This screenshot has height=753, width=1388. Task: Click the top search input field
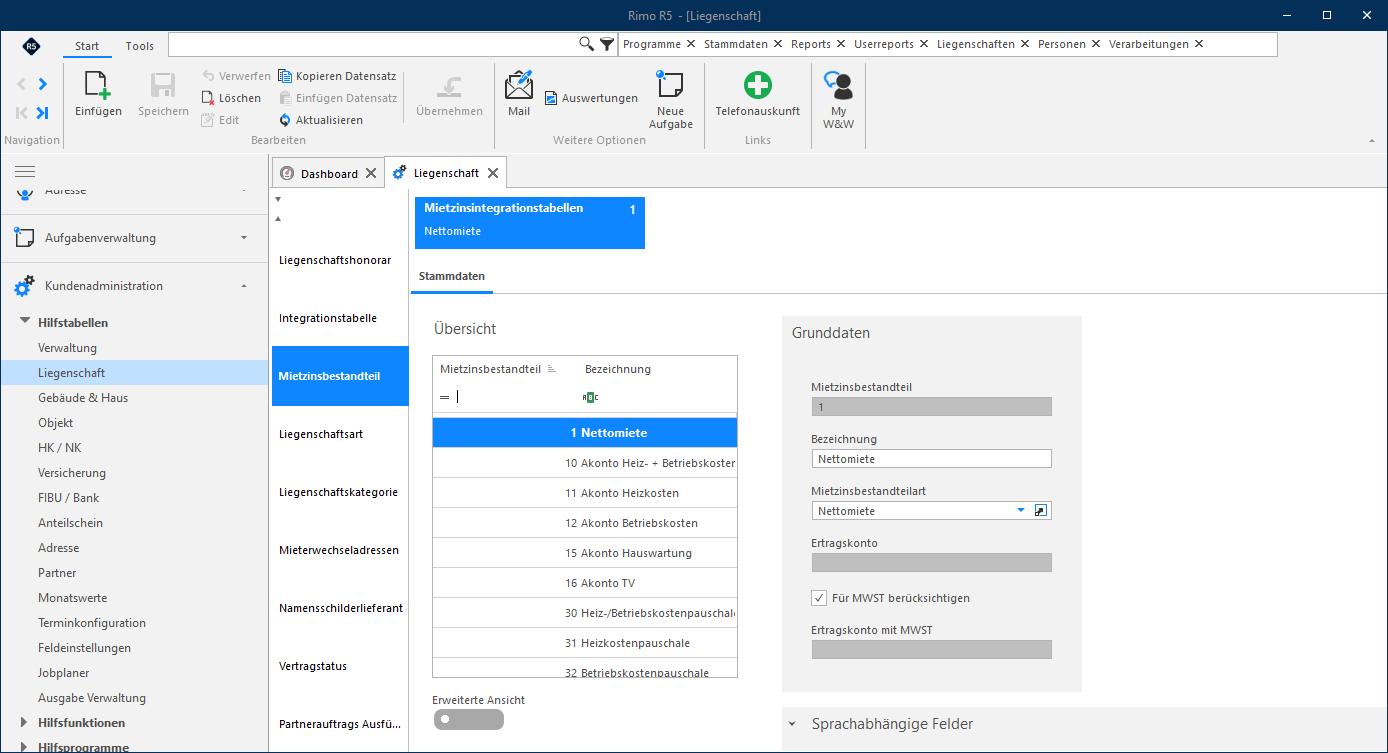point(373,44)
